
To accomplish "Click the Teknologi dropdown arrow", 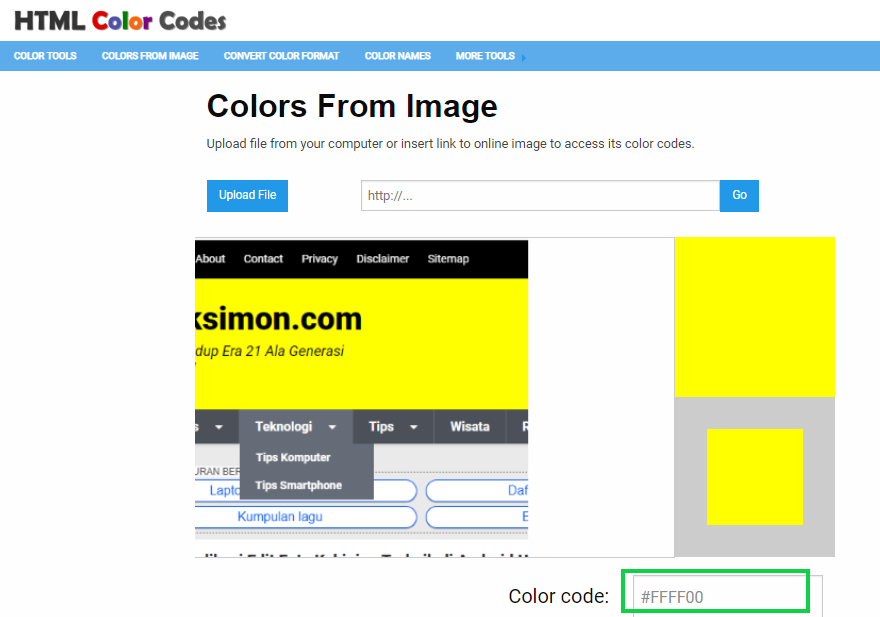I will [332, 427].
